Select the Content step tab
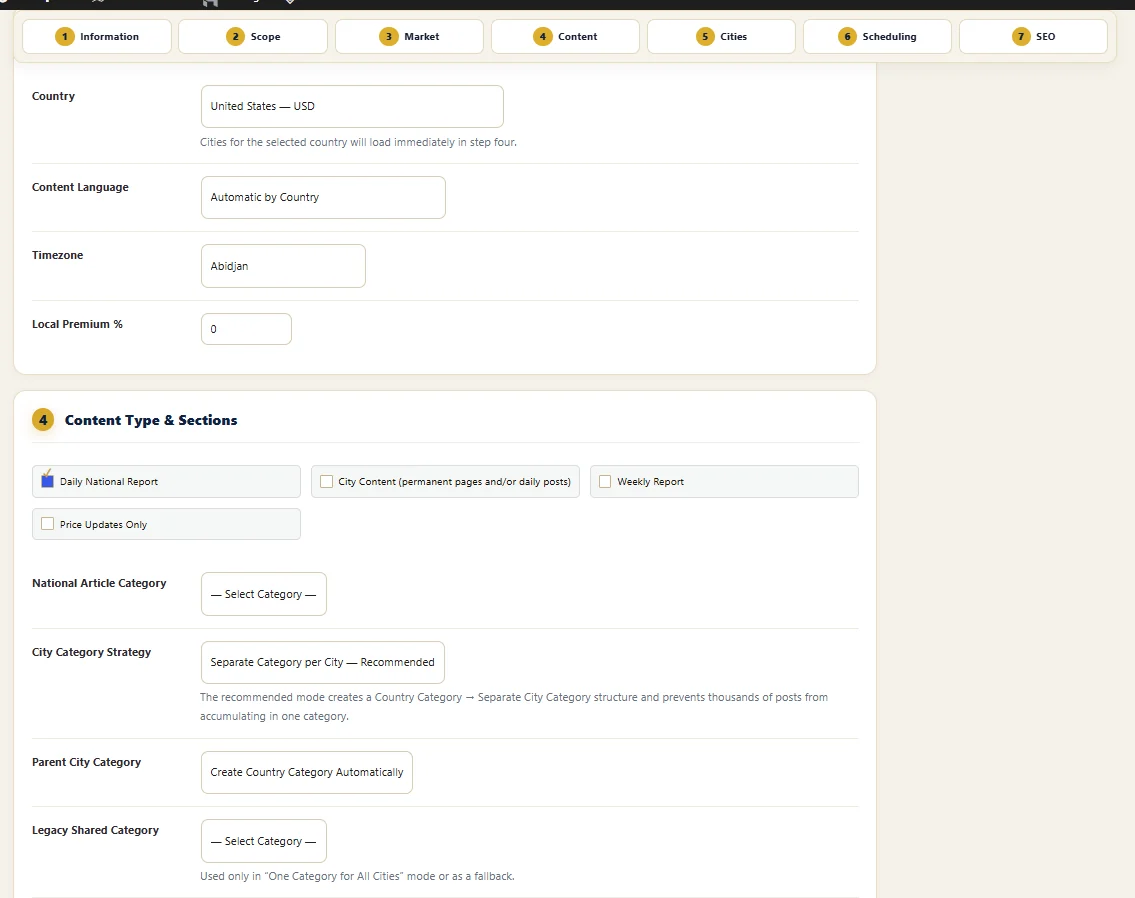 pyautogui.click(x=565, y=36)
